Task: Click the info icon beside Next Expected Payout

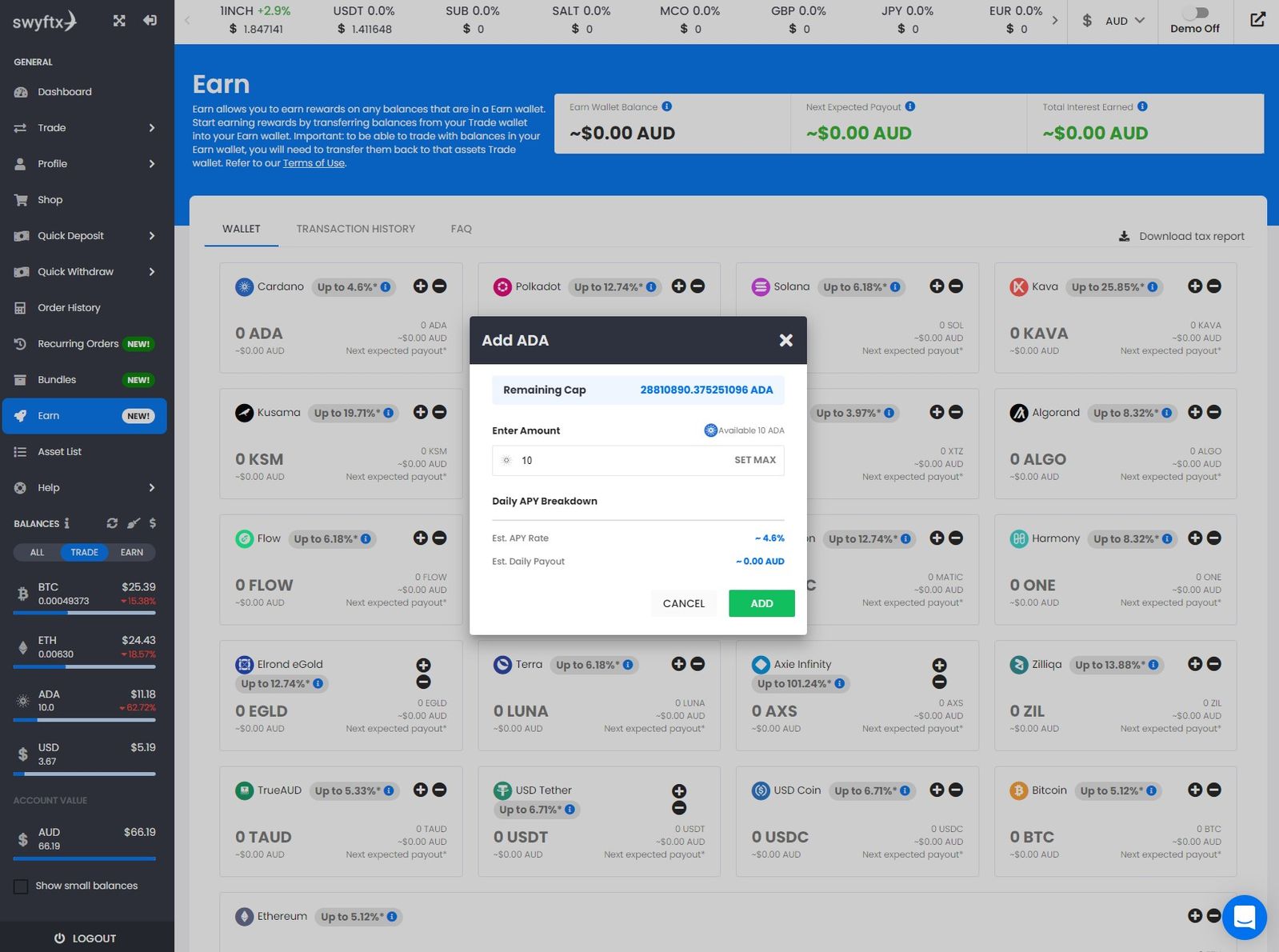Action: pos(910,106)
